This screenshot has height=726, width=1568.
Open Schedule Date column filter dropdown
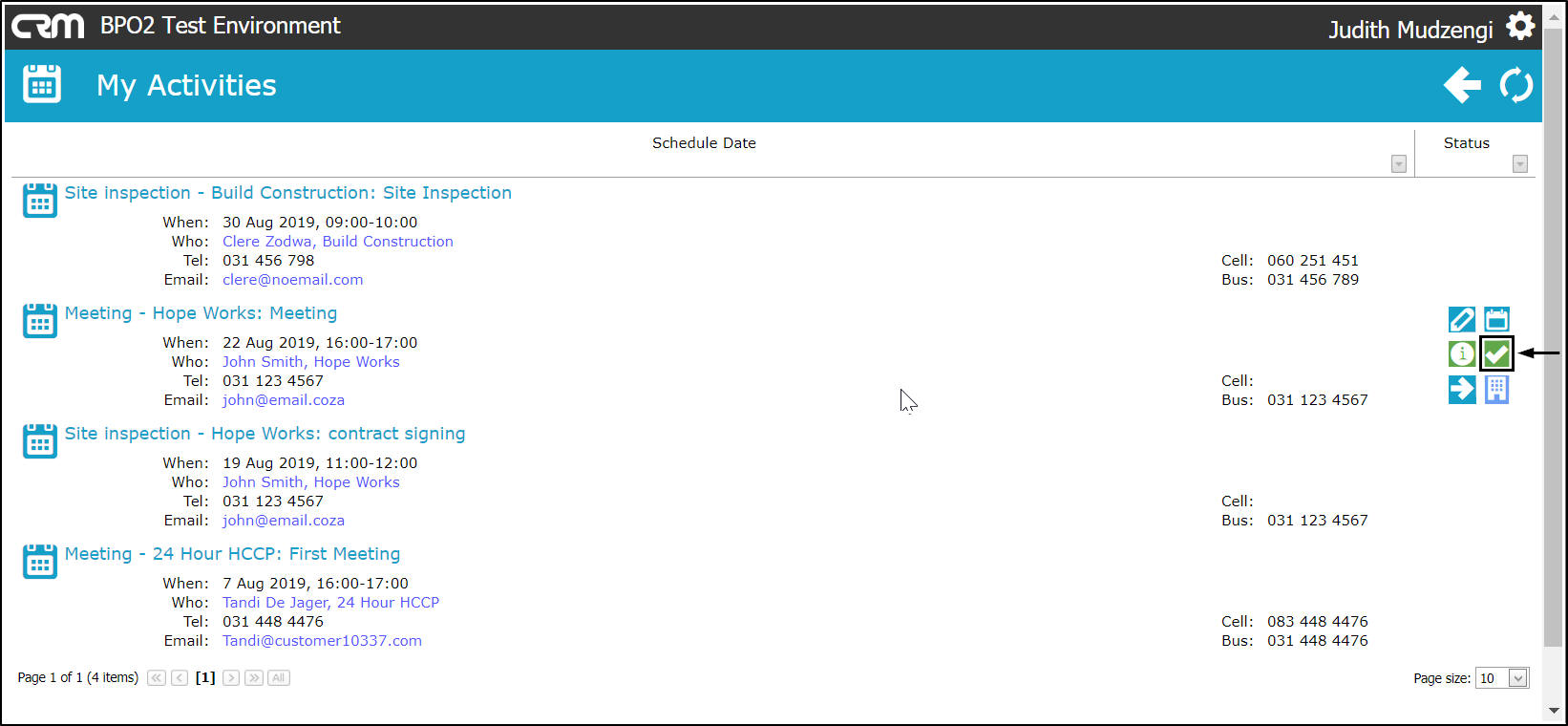click(1399, 164)
